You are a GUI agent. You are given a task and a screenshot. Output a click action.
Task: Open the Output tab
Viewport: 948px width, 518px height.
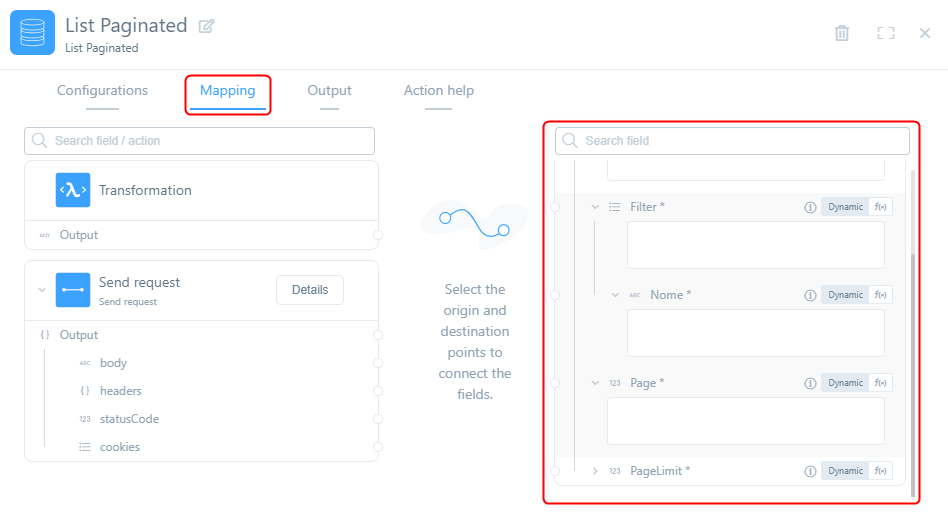(329, 91)
